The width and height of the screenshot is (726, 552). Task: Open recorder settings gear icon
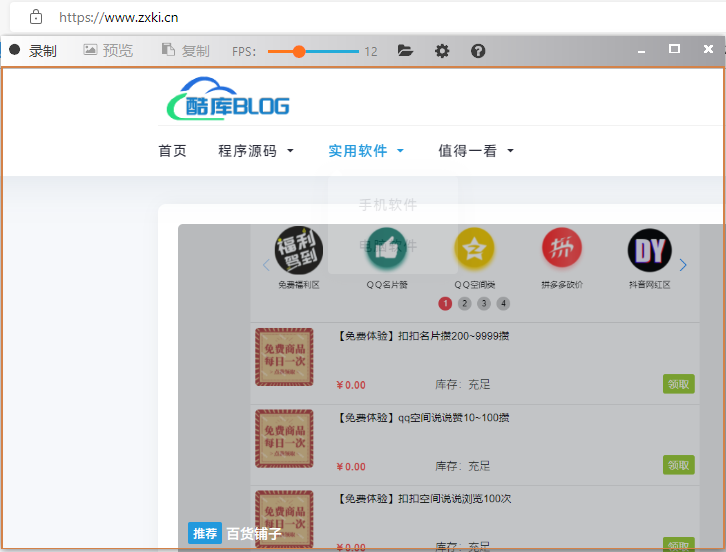coord(442,51)
